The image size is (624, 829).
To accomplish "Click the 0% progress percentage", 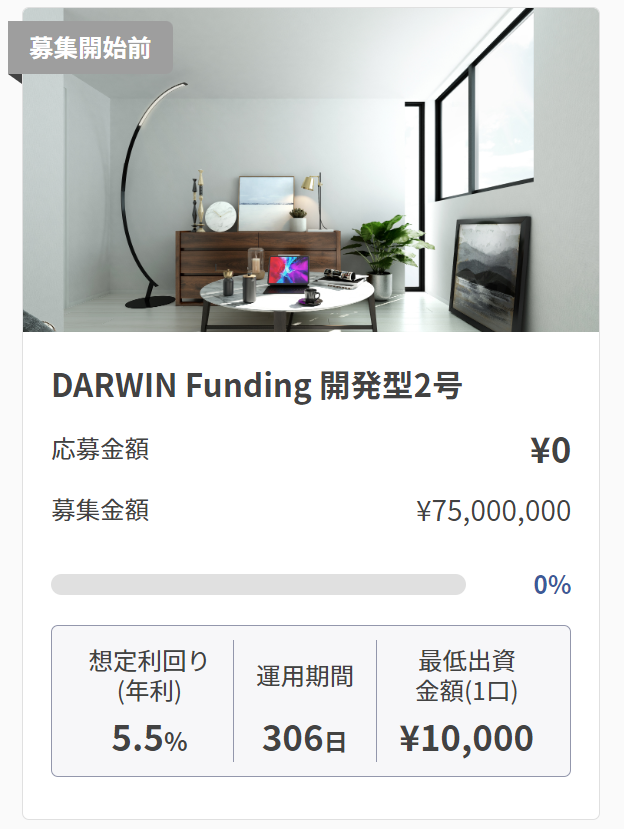I will point(552,585).
